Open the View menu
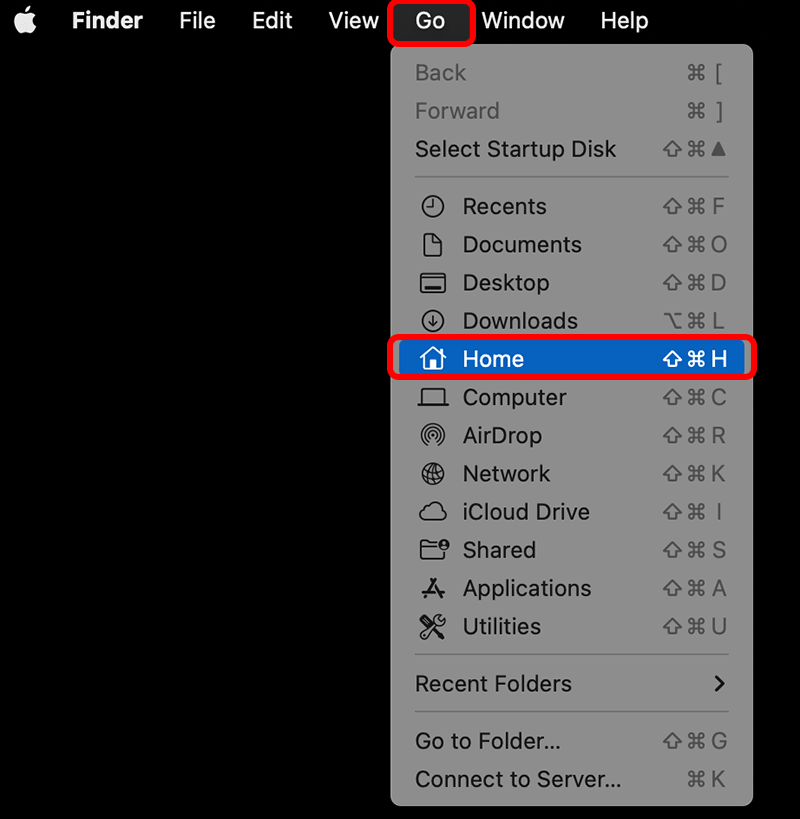 click(x=354, y=21)
